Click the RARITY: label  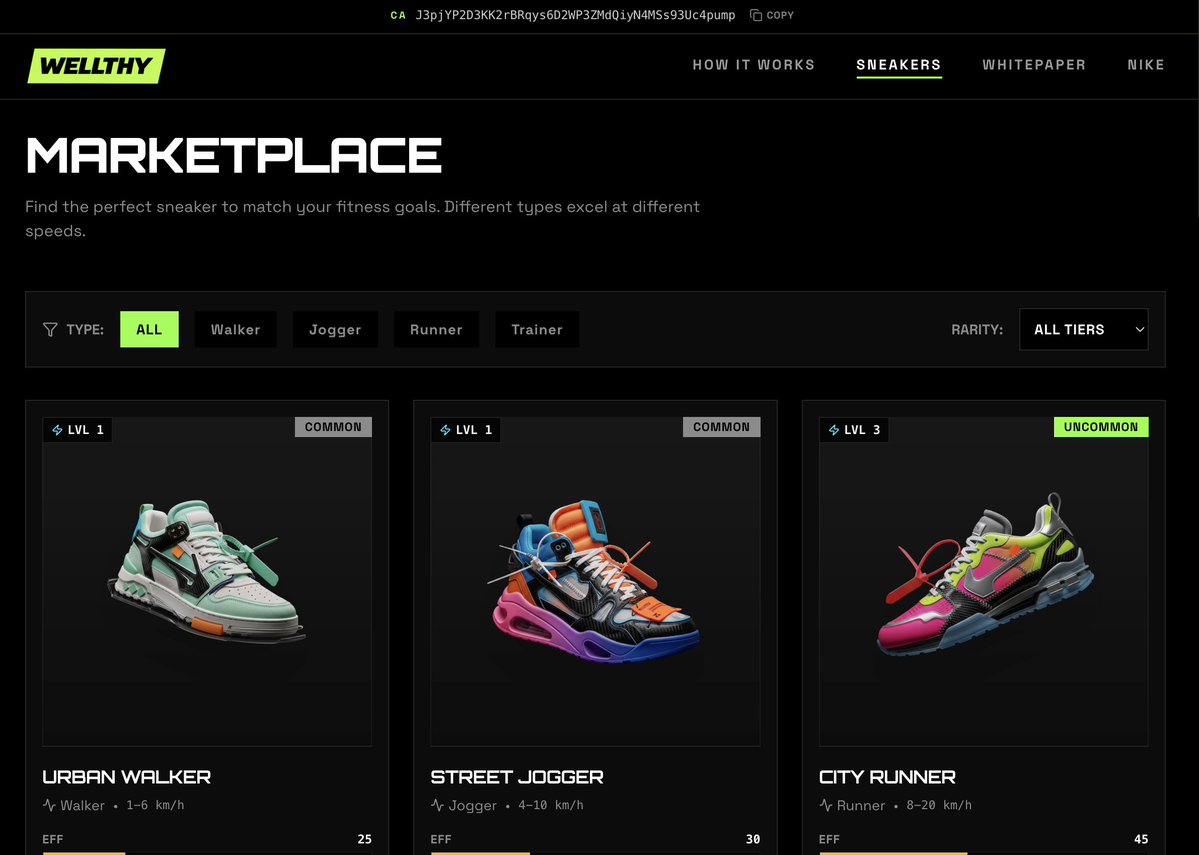[977, 330]
